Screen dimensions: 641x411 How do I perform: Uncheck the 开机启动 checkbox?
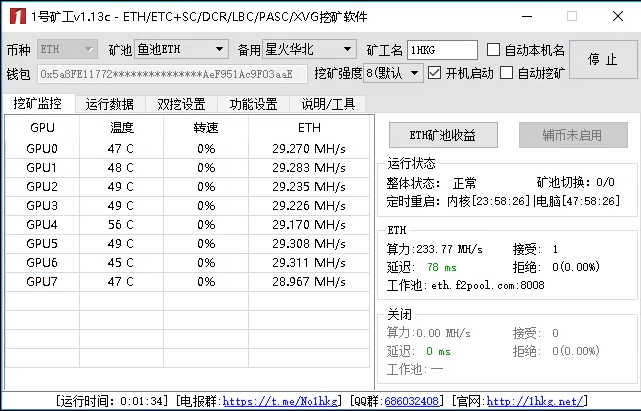[434, 73]
